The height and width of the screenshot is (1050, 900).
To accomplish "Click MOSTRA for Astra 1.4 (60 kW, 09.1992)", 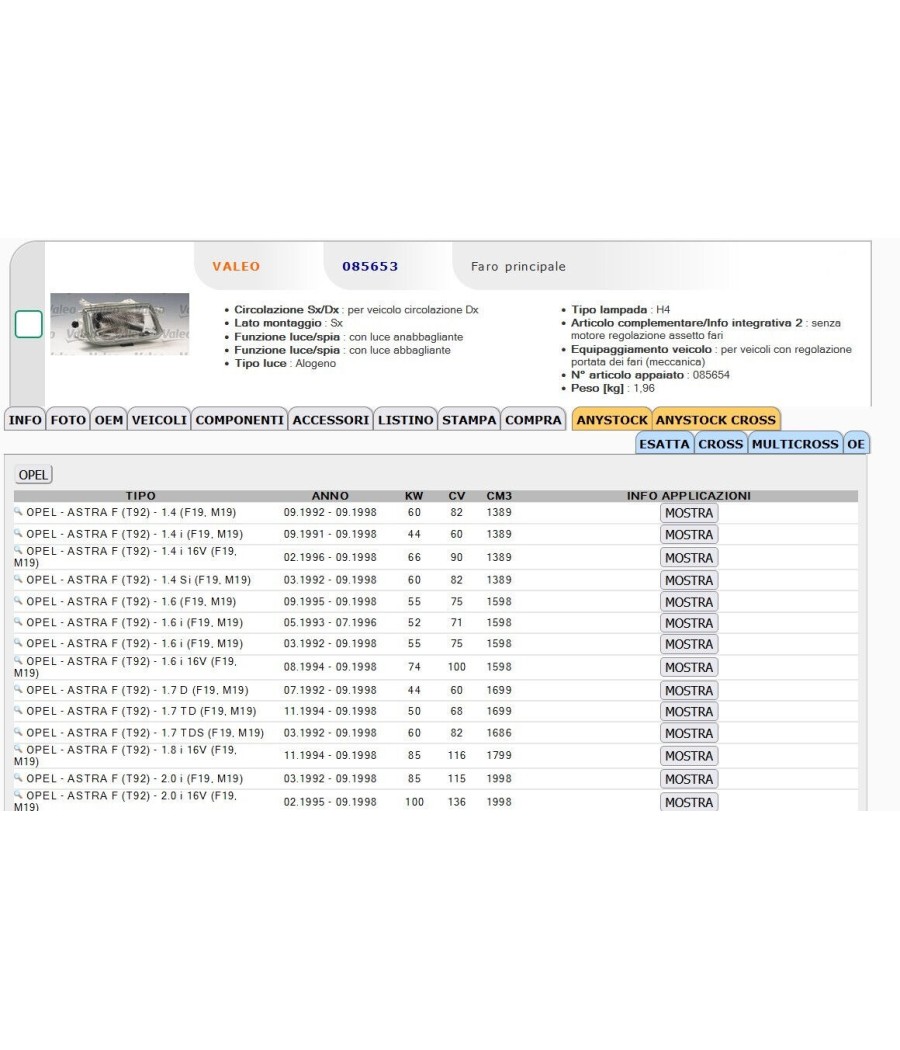I will (x=689, y=513).
